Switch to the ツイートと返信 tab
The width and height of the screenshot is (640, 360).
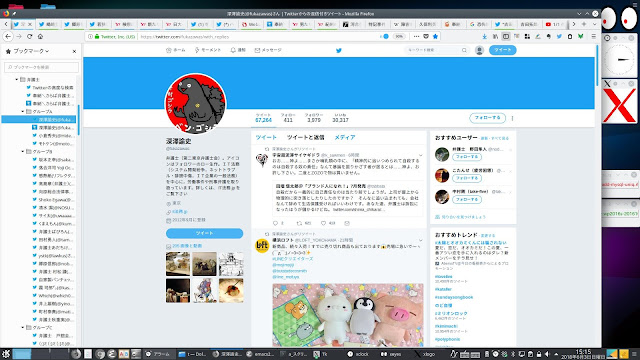click(305, 138)
